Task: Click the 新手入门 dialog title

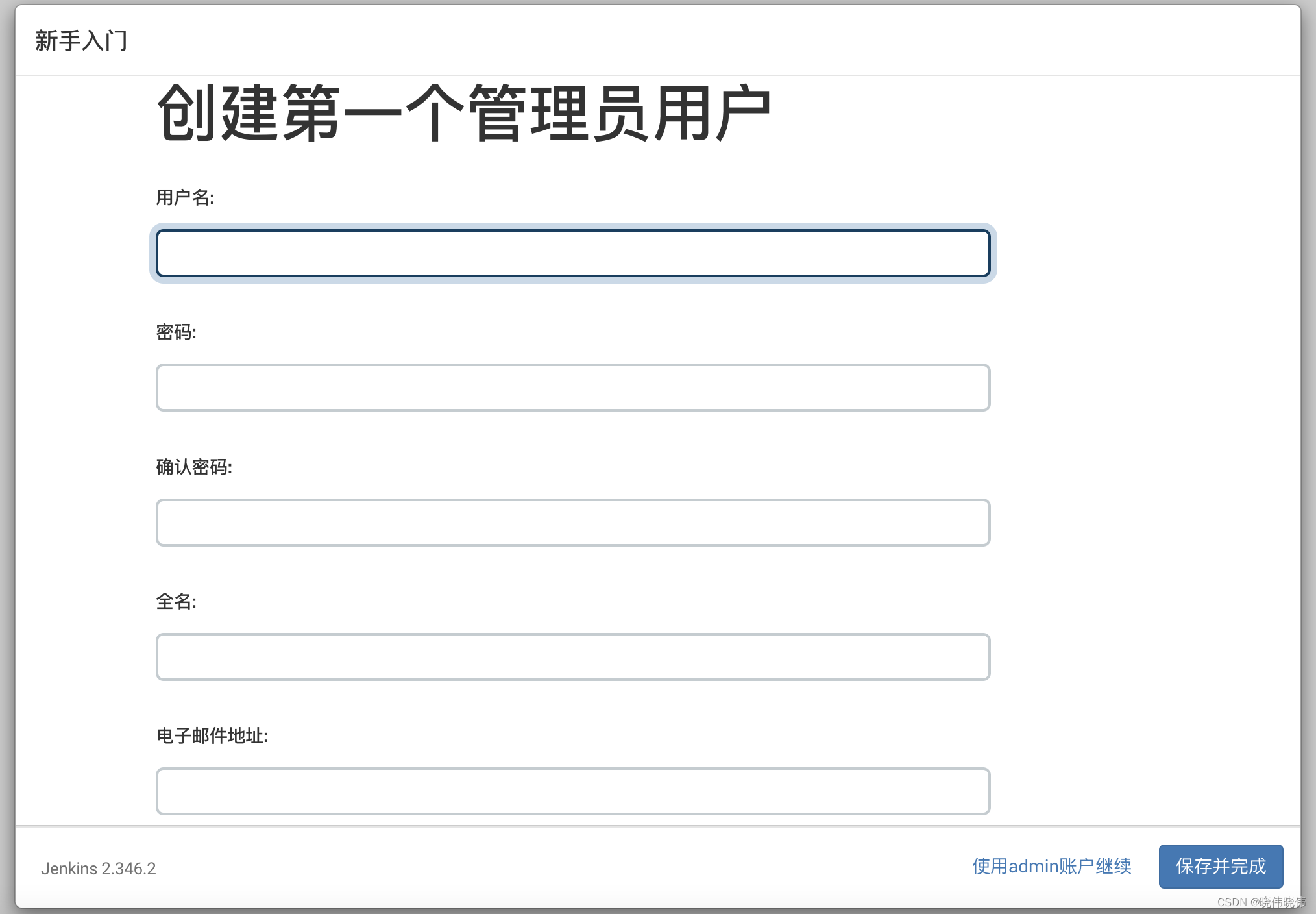Action: click(81, 41)
